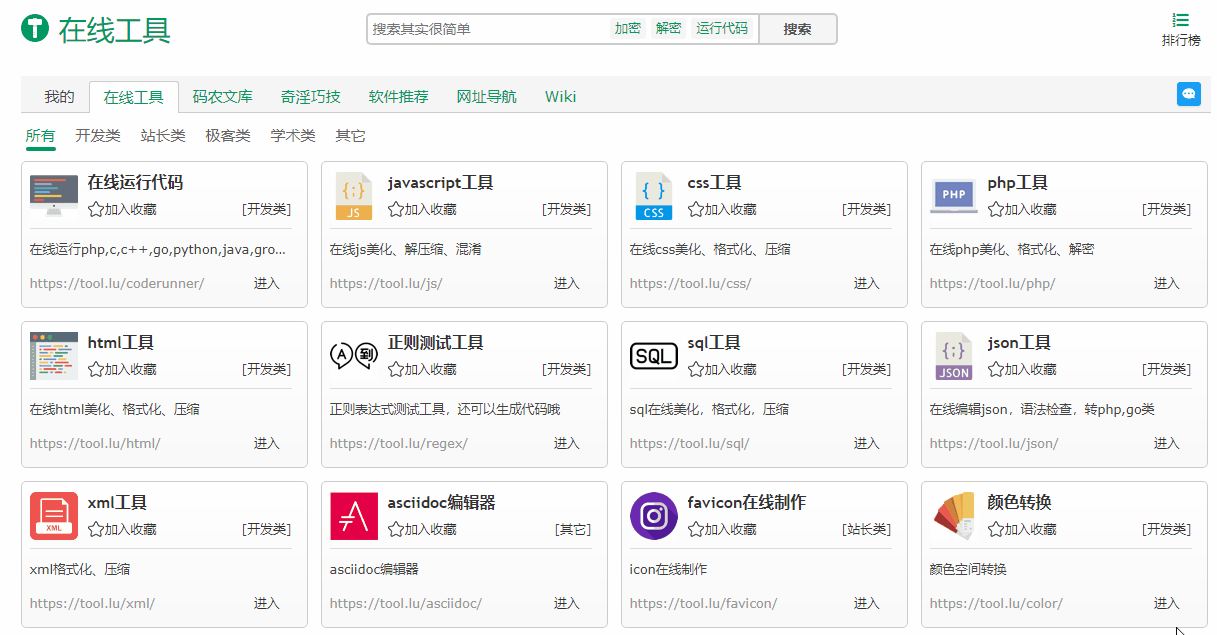Filter tools by 学术类 category
This screenshot has height=635, width=1217.
pyautogui.click(x=293, y=136)
